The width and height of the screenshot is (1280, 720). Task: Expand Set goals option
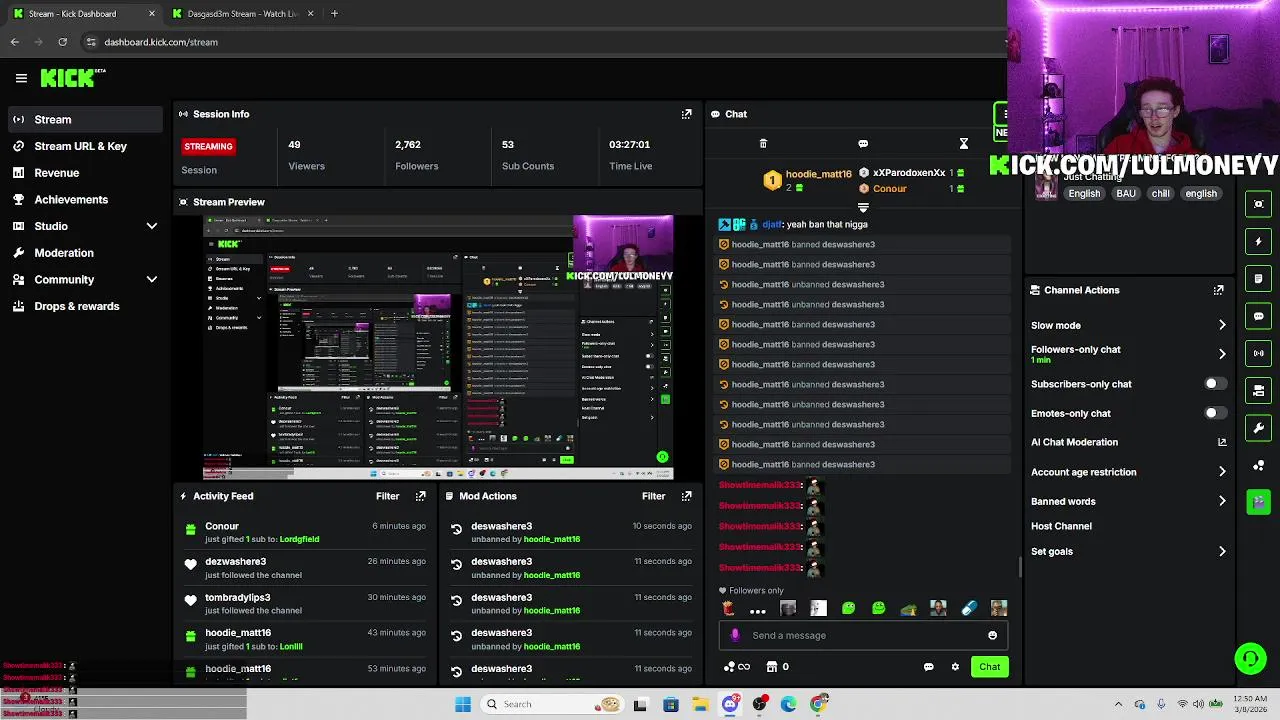click(x=1221, y=551)
